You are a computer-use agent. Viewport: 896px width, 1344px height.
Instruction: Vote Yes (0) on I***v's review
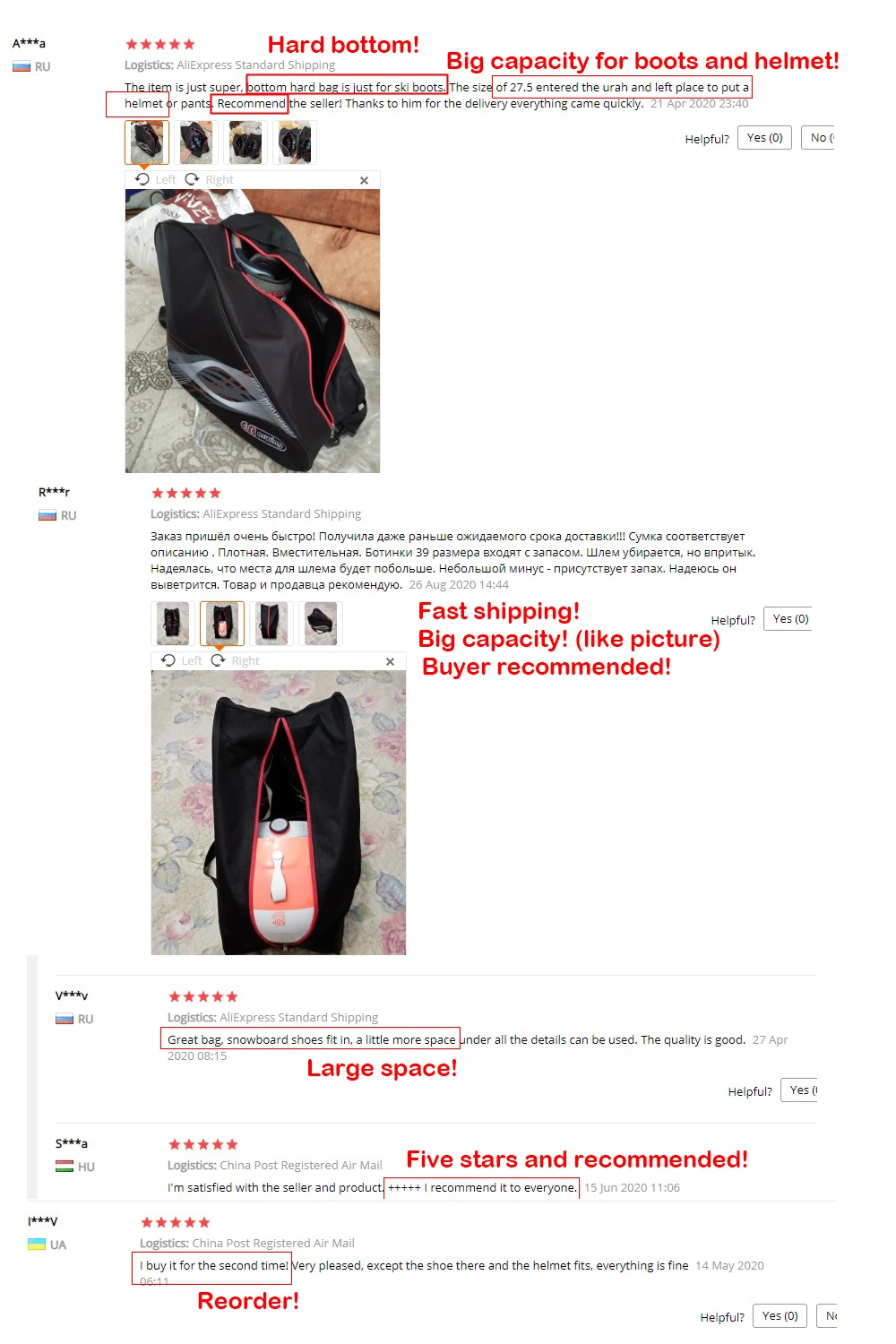(780, 1316)
